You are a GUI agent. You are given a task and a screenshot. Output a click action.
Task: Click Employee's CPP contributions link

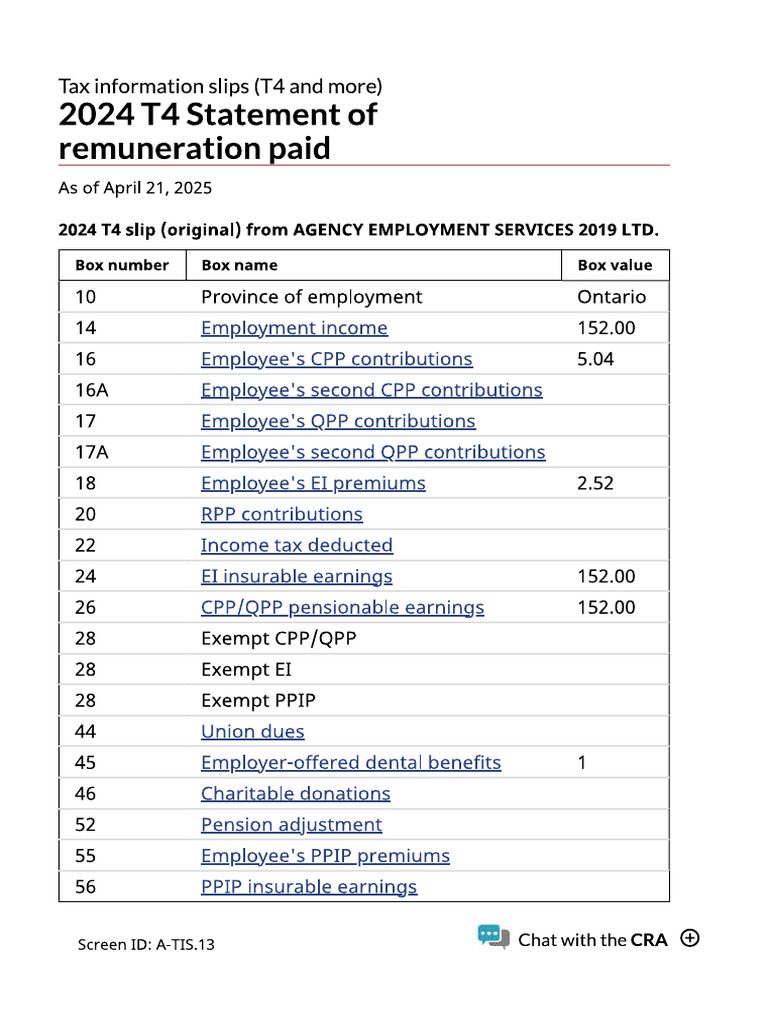pyautogui.click(x=336, y=359)
